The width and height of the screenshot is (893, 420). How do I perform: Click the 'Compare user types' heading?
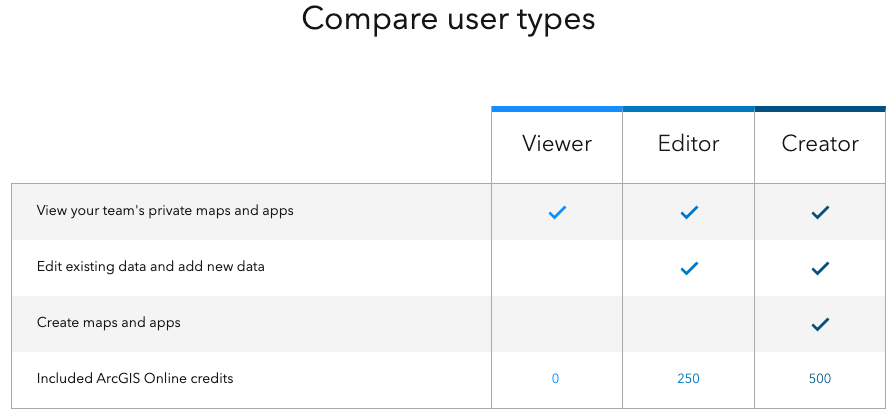coord(448,19)
